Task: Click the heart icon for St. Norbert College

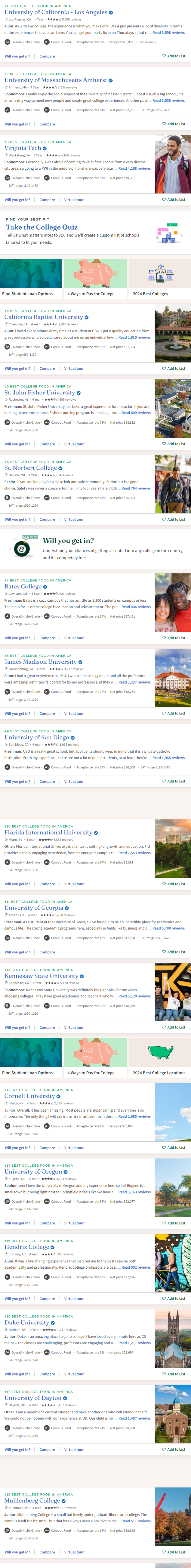Action: tap(164, 519)
